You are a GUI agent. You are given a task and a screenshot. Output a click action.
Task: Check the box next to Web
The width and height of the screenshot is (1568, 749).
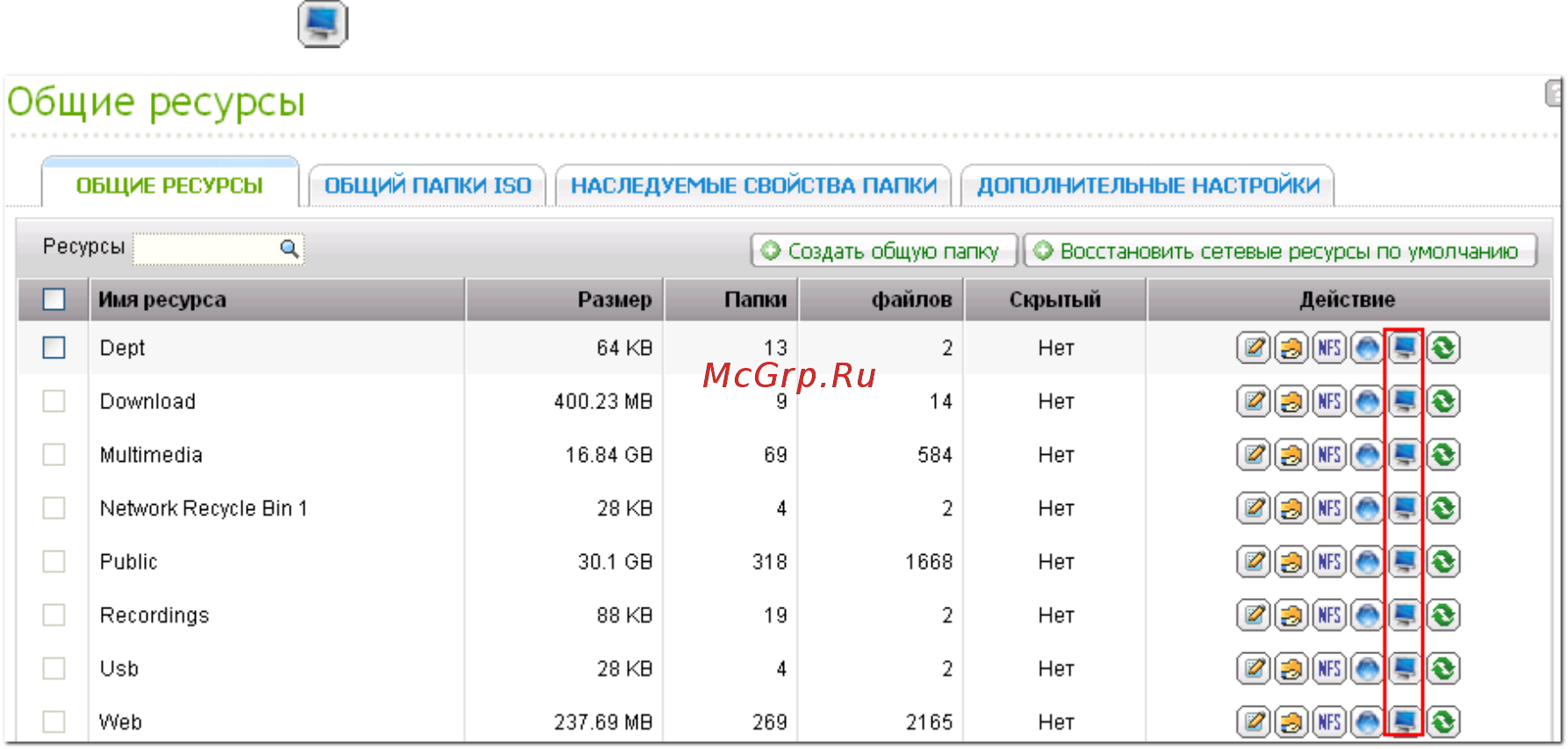(x=54, y=723)
